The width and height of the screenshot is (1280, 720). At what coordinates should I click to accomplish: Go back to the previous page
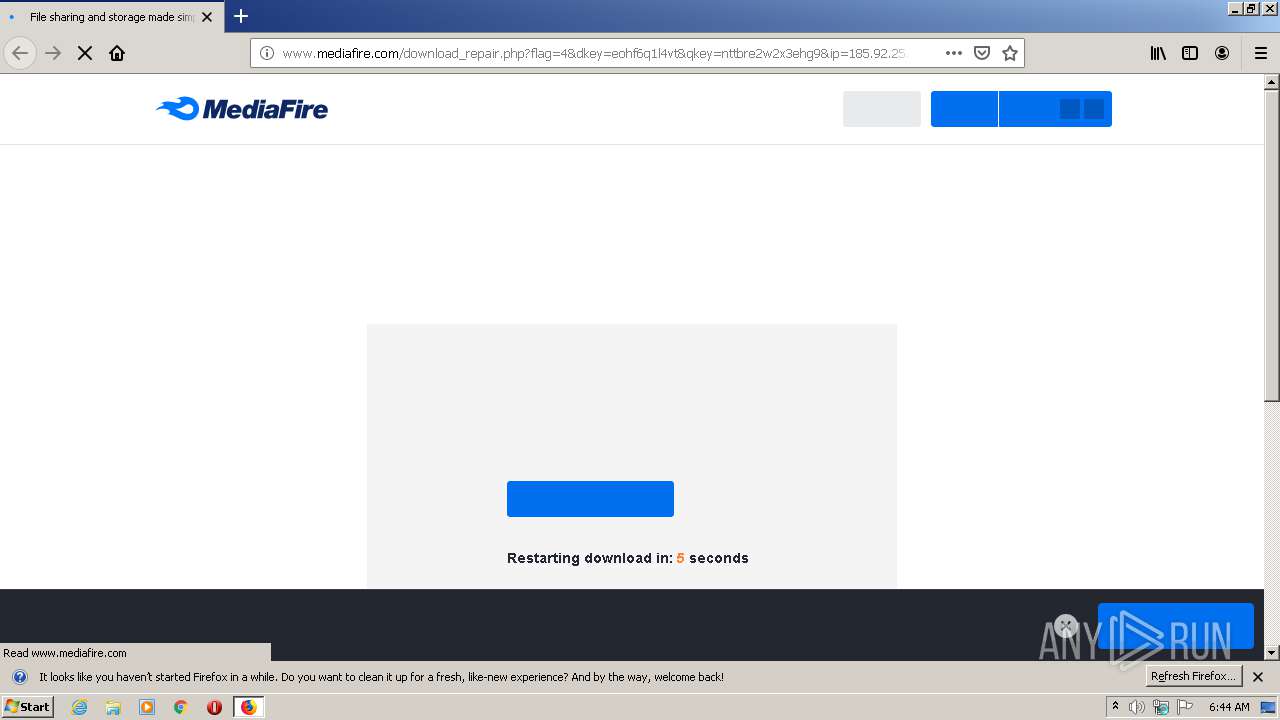click(x=20, y=53)
